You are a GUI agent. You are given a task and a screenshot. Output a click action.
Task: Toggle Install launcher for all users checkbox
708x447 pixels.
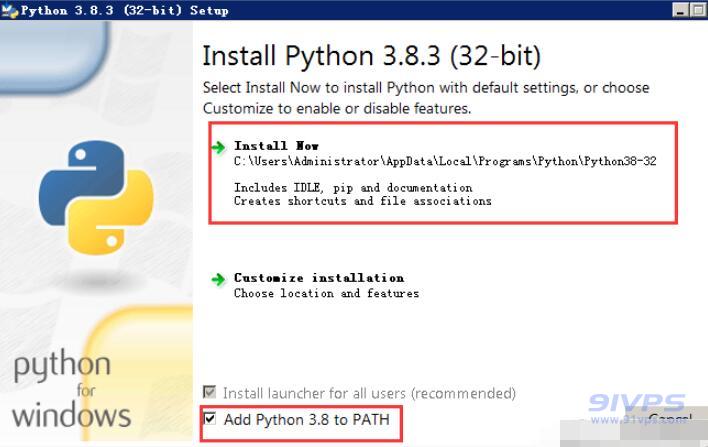pos(210,392)
